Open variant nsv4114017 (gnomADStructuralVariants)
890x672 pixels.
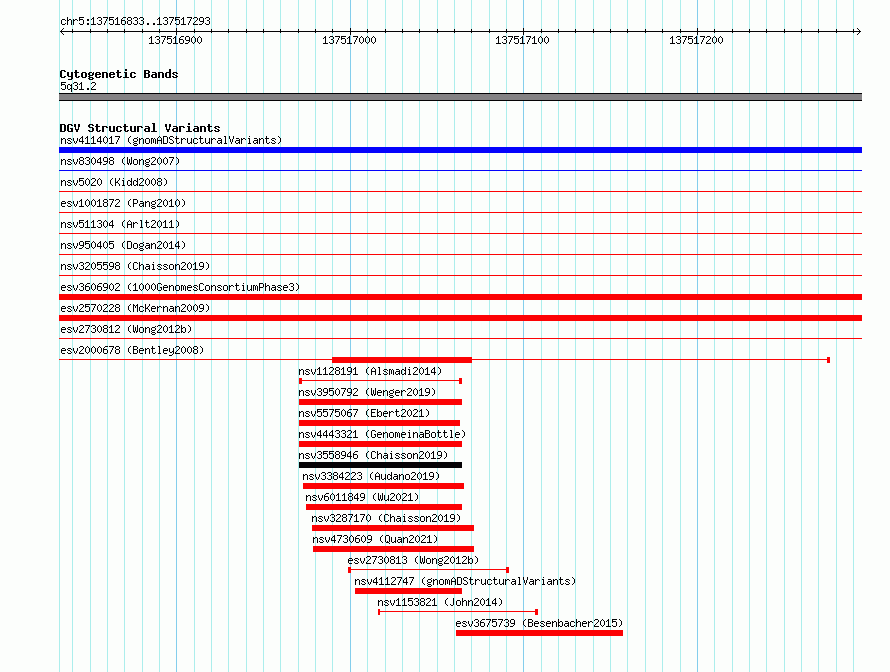click(x=171, y=140)
